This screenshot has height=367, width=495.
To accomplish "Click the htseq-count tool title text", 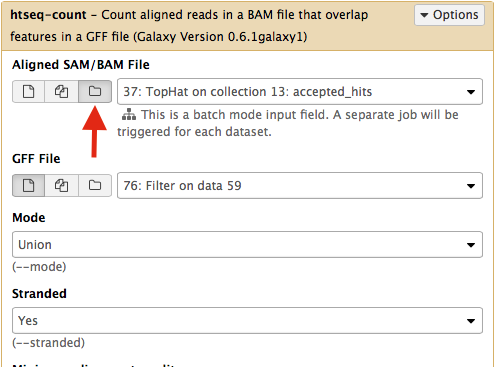I will [48, 15].
